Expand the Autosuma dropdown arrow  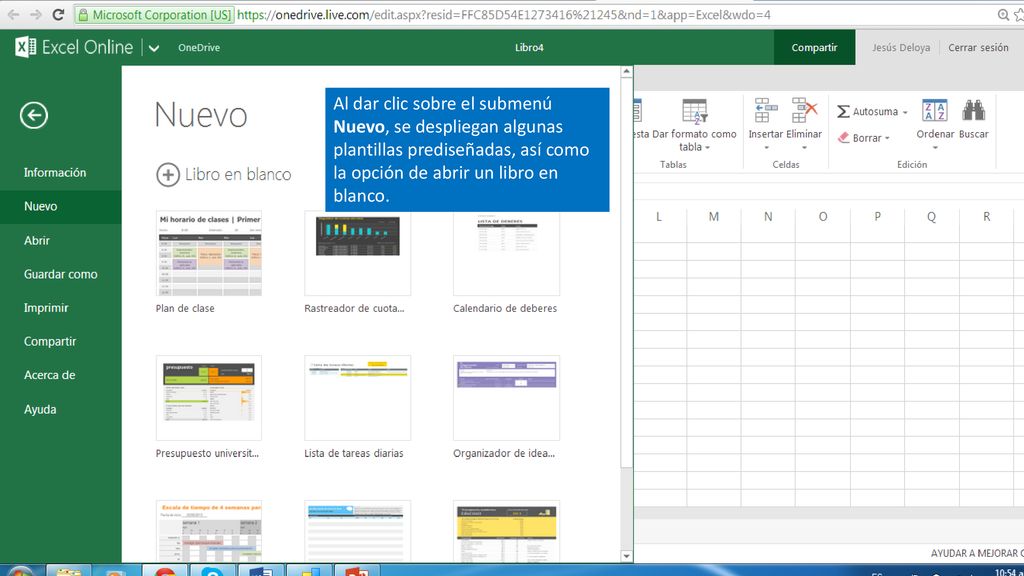905,112
